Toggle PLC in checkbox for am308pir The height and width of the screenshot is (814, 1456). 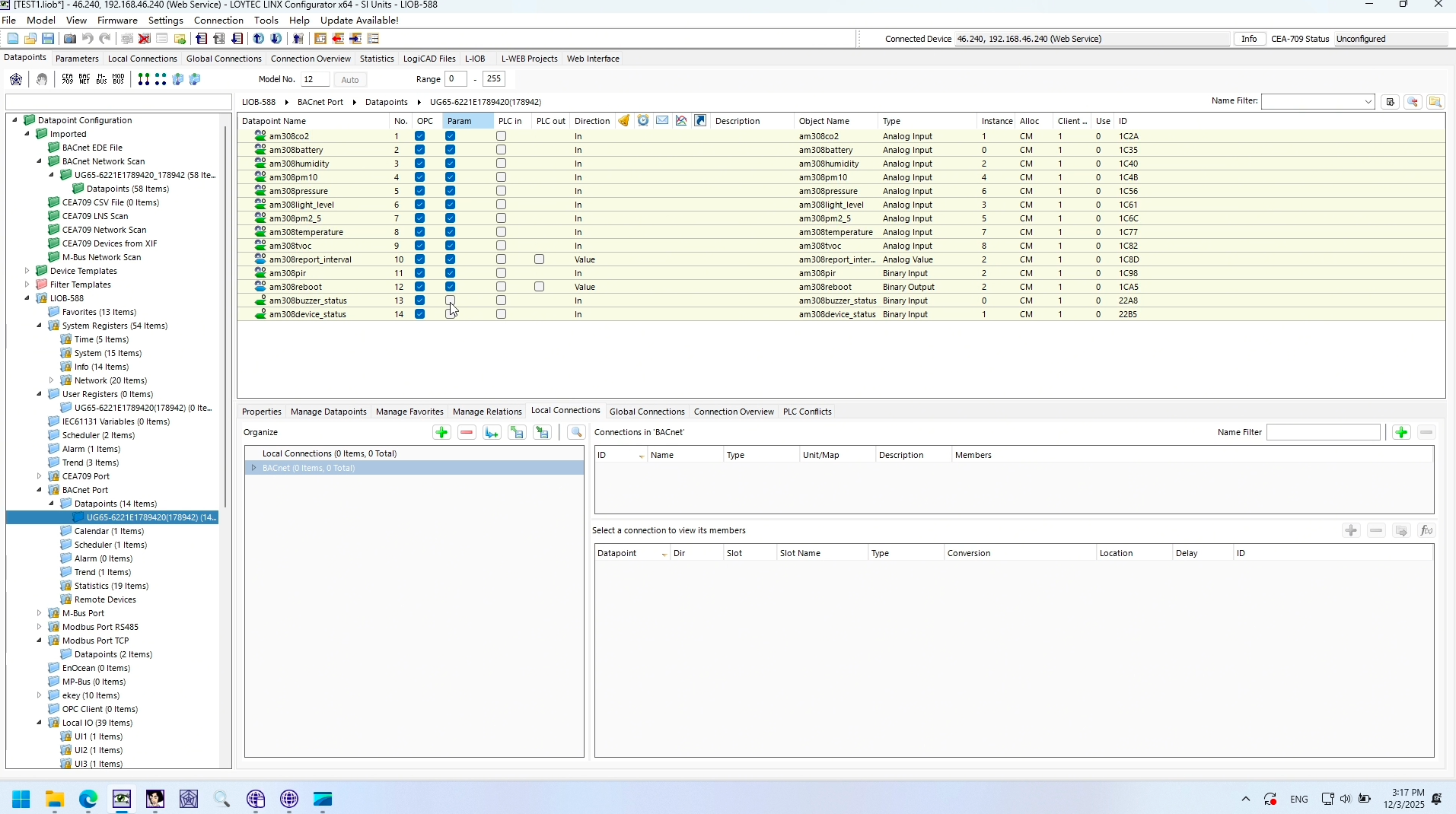(x=502, y=273)
